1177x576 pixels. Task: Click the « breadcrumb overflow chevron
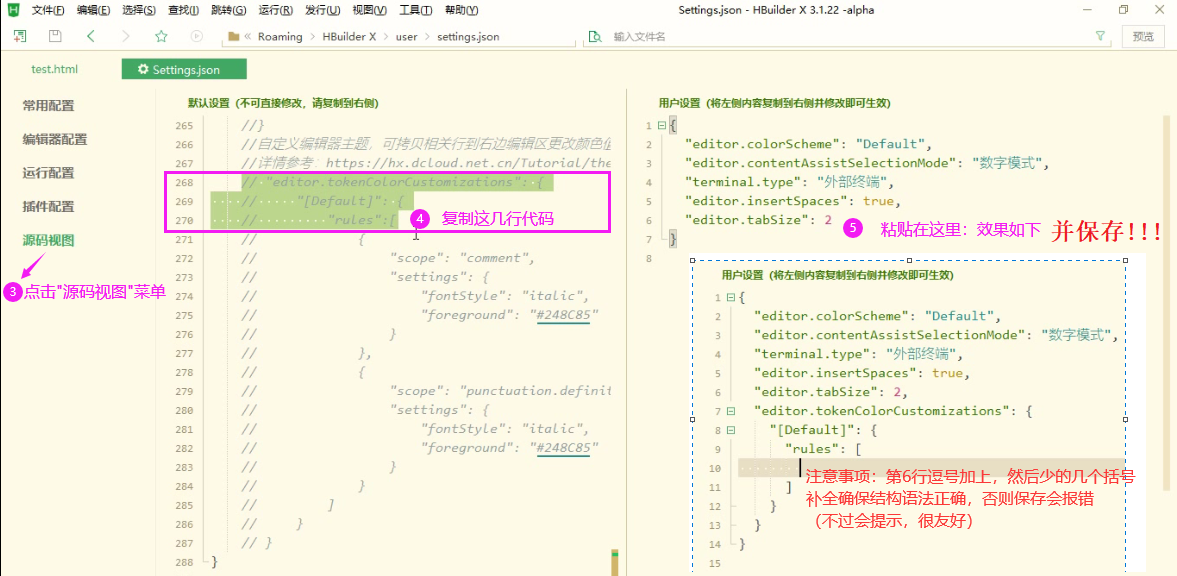[x=248, y=36]
